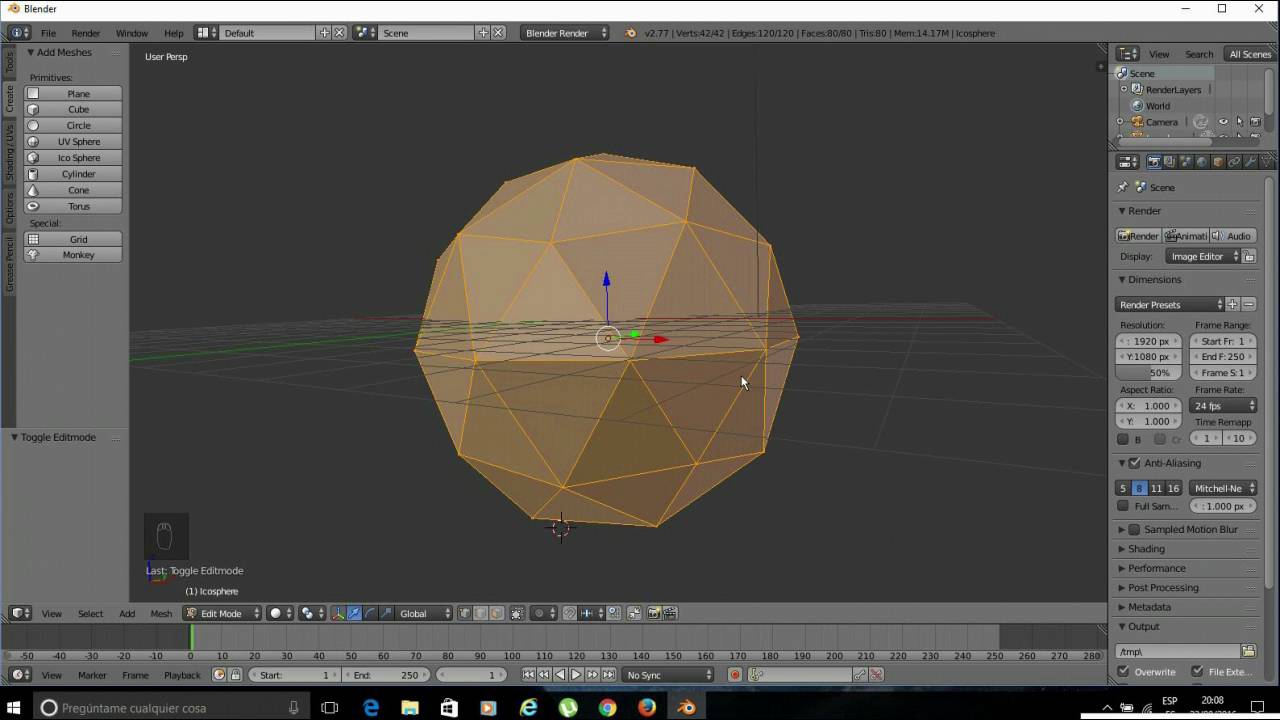The width and height of the screenshot is (1280, 720).
Task: Click delete keyframes crossed key icon
Action: 876,675
